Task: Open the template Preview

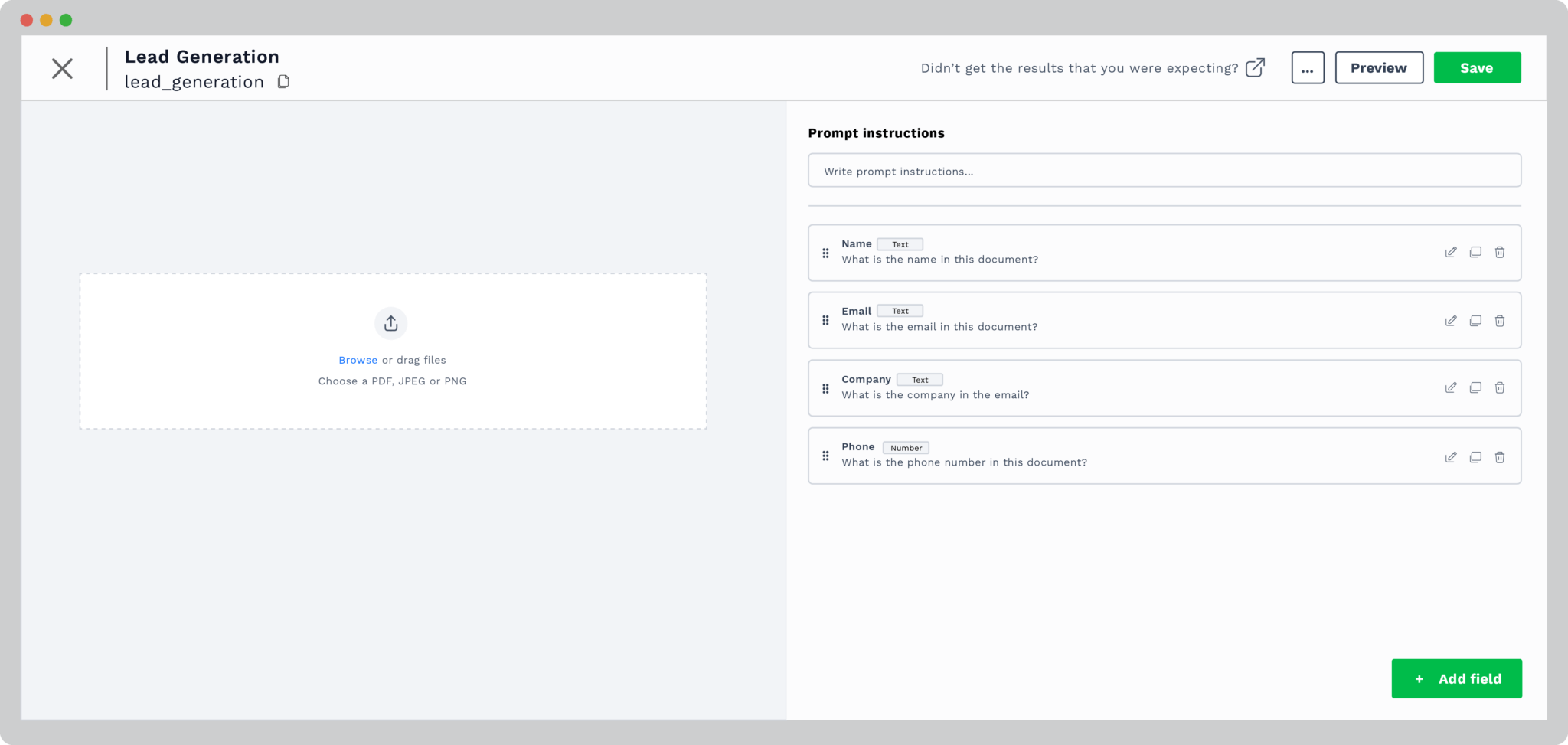Action: point(1379,67)
